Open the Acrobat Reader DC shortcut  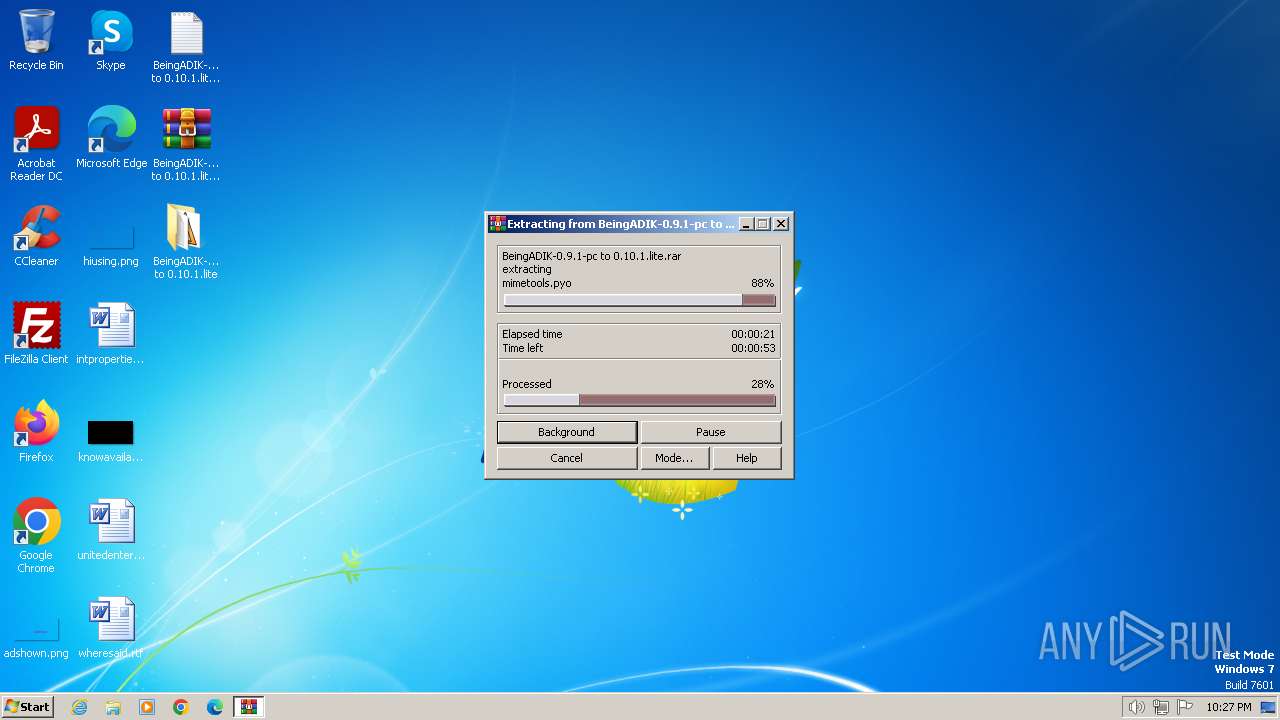coord(36,144)
